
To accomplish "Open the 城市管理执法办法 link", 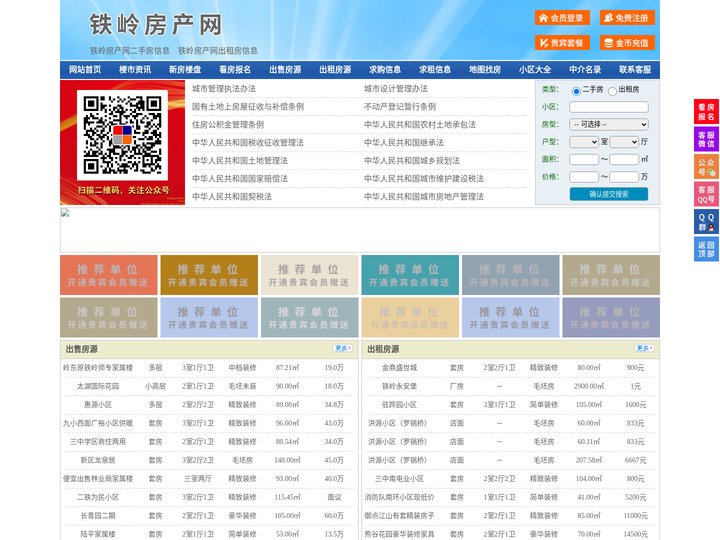I will tap(224, 89).
